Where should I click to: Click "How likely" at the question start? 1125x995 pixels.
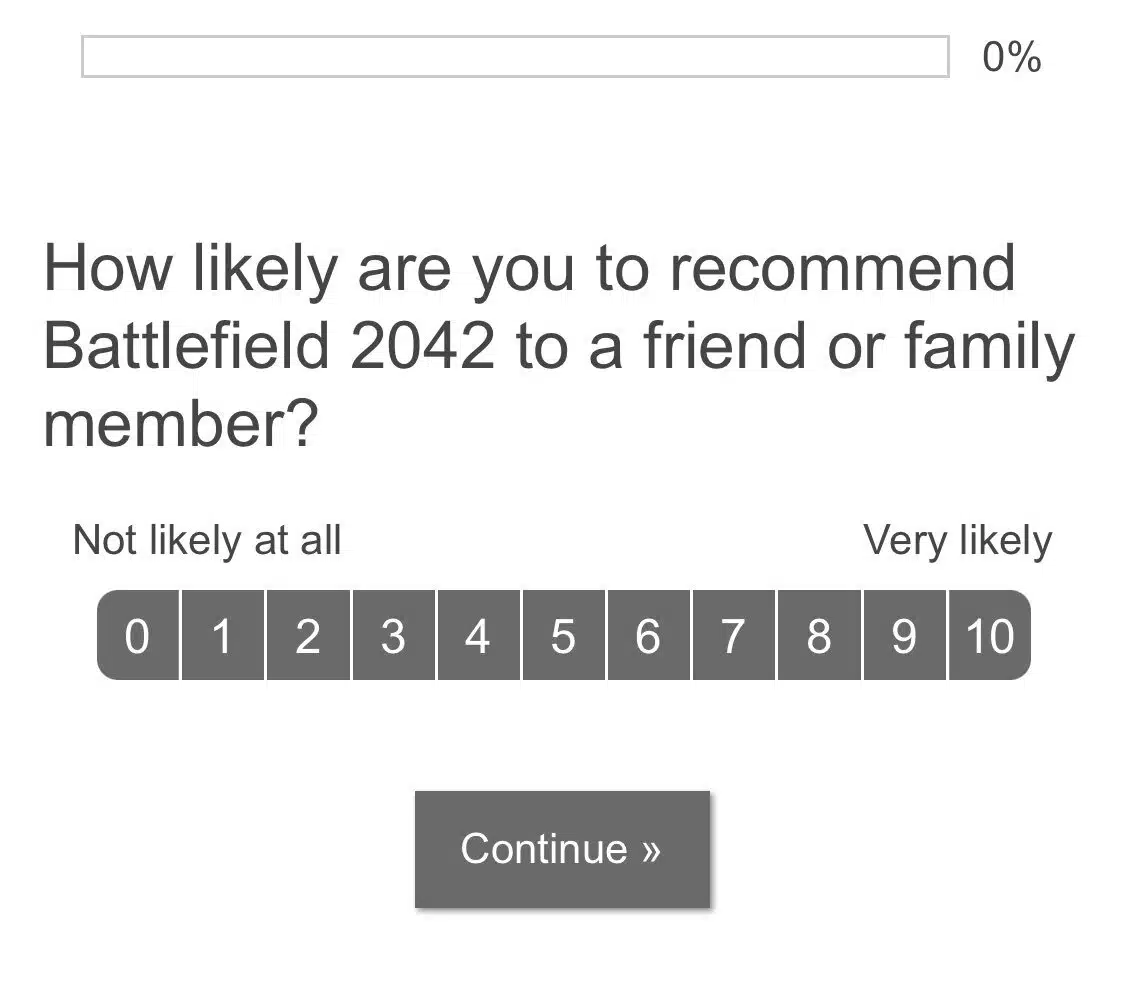[x=191, y=268]
